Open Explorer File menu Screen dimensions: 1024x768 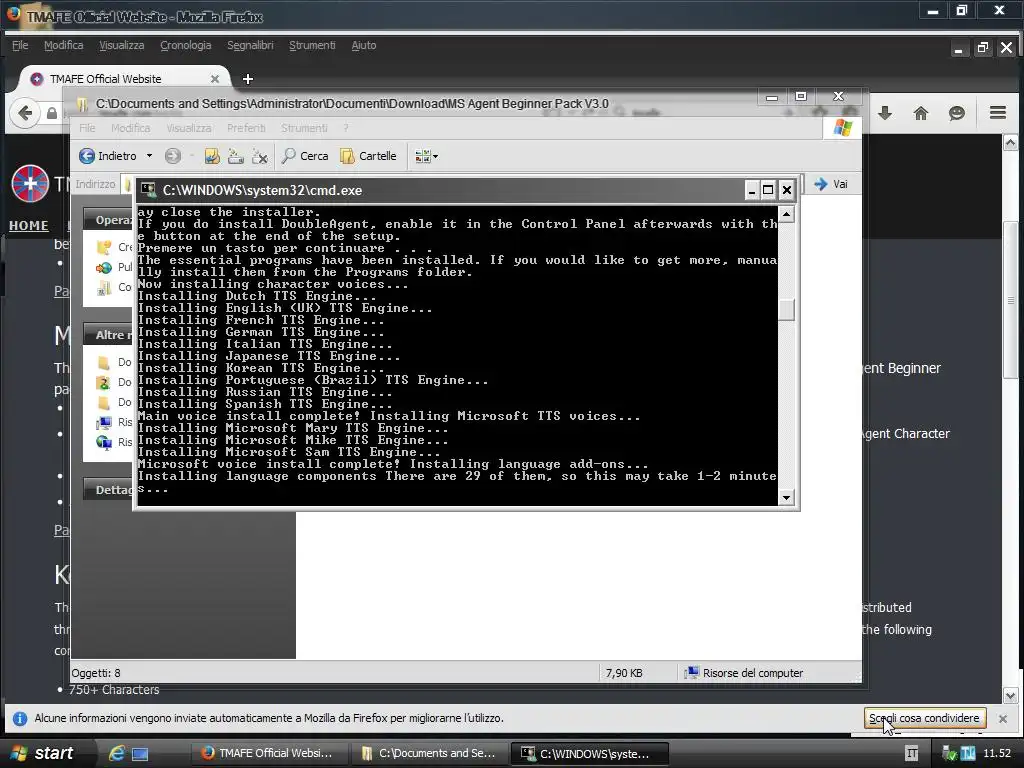click(88, 128)
